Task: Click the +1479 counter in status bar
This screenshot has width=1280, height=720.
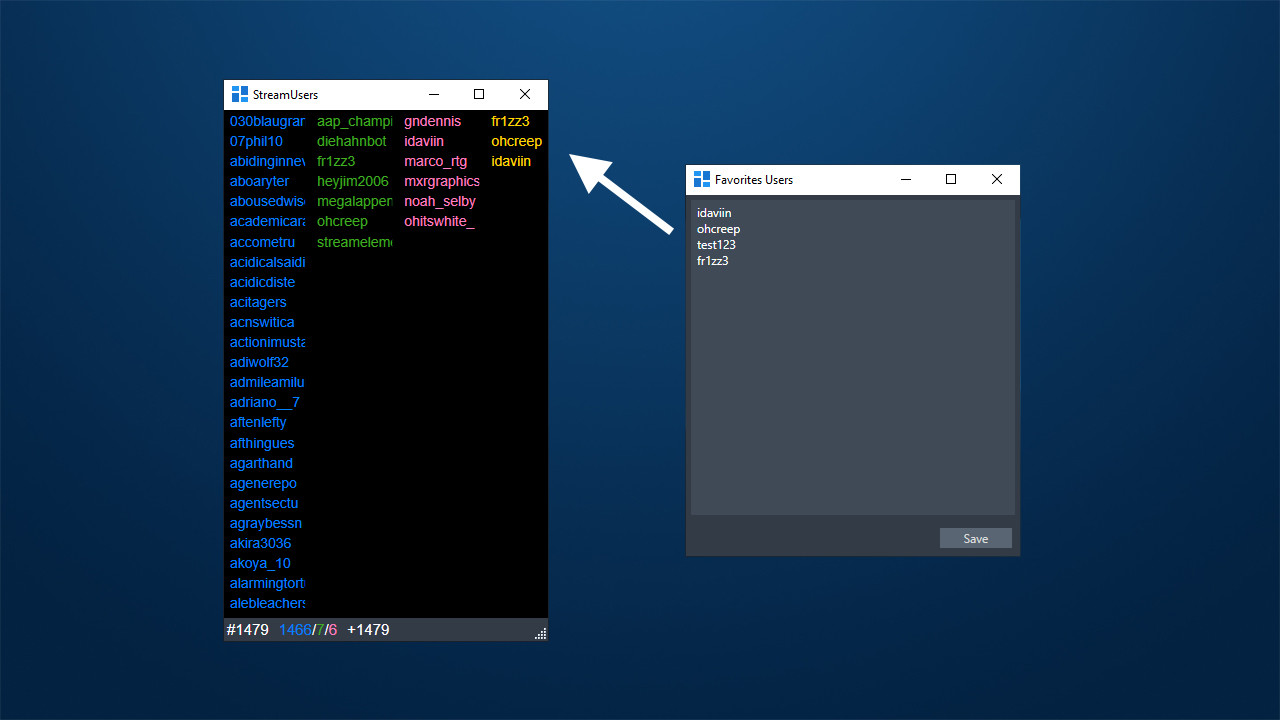Action: pyautogui.click(x=368, y=630)
